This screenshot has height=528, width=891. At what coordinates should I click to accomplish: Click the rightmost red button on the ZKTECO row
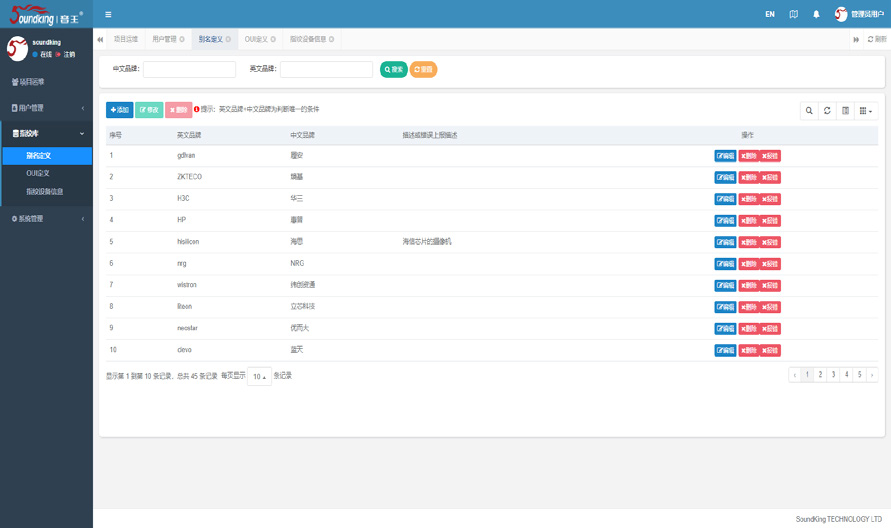pyautogui.click(x=770, y=177)
